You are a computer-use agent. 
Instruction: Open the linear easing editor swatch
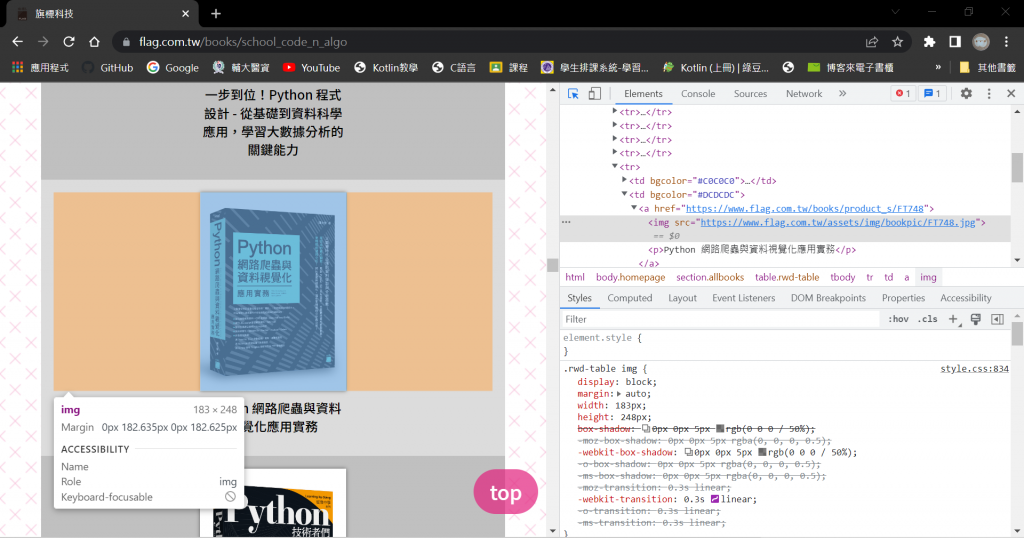714,499
